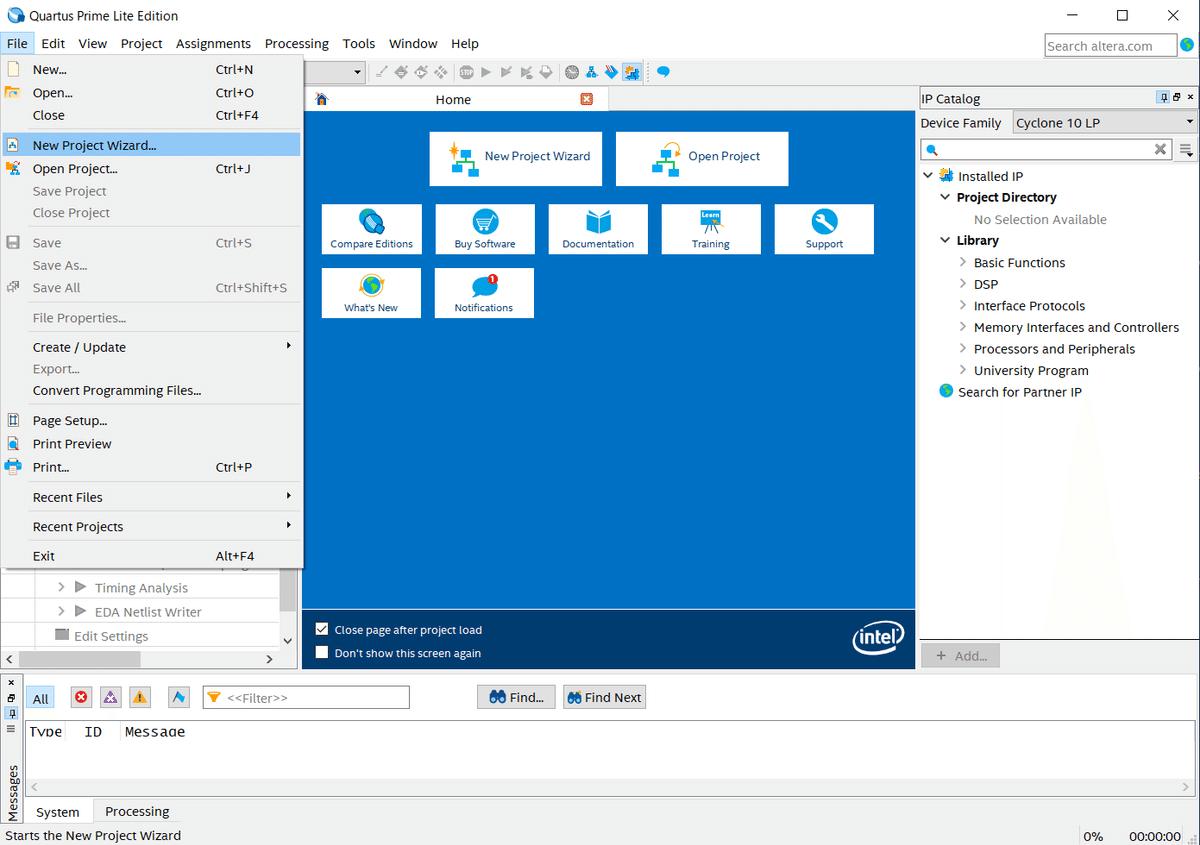Image resolution: width=1200 pixels, height=845 pixels.
Task: Open the Compare Editions tile
Action: click(371, 229)
